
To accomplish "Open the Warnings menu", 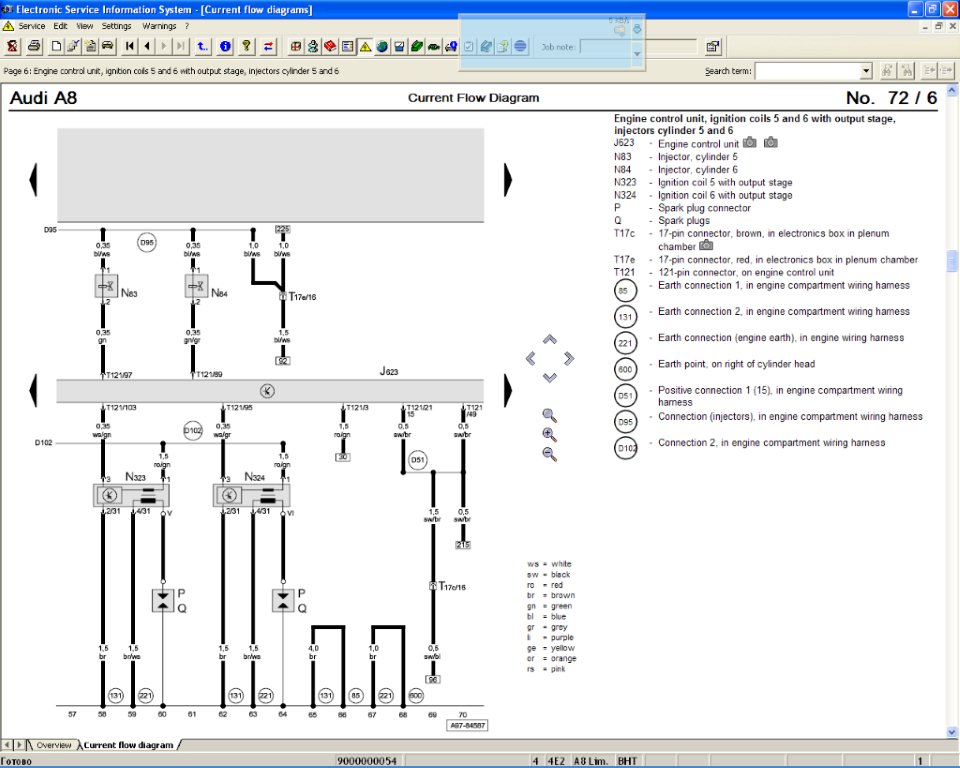I will point(159,25).
